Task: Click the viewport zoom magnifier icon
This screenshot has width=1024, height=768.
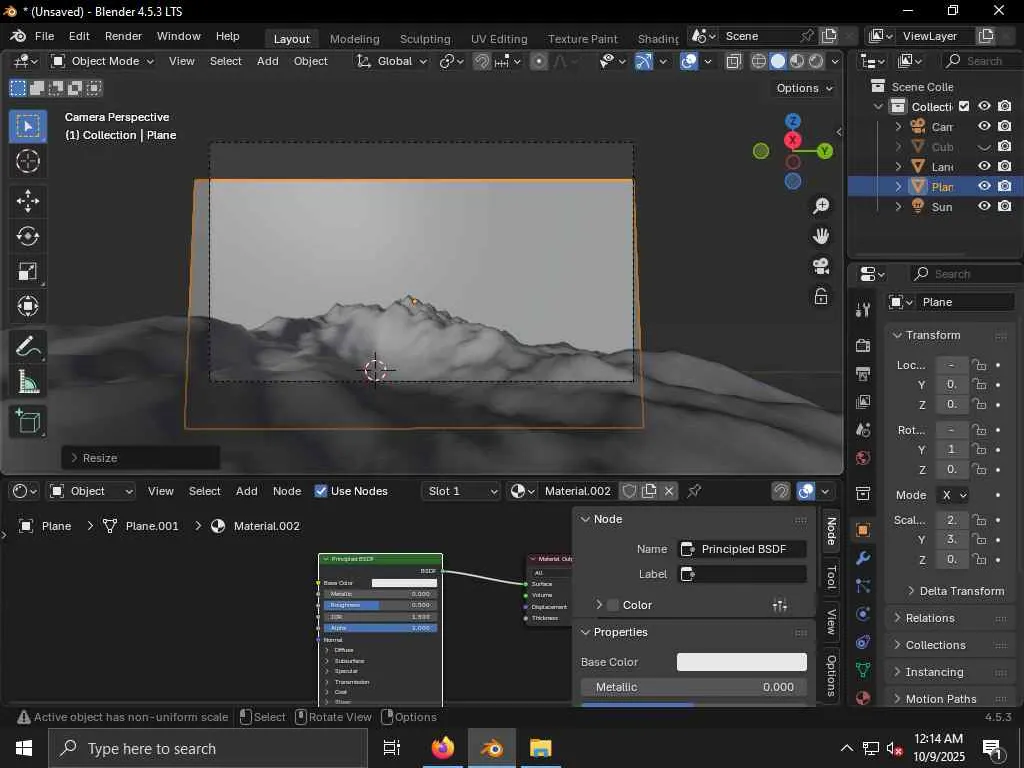Action: coord(821,206)
